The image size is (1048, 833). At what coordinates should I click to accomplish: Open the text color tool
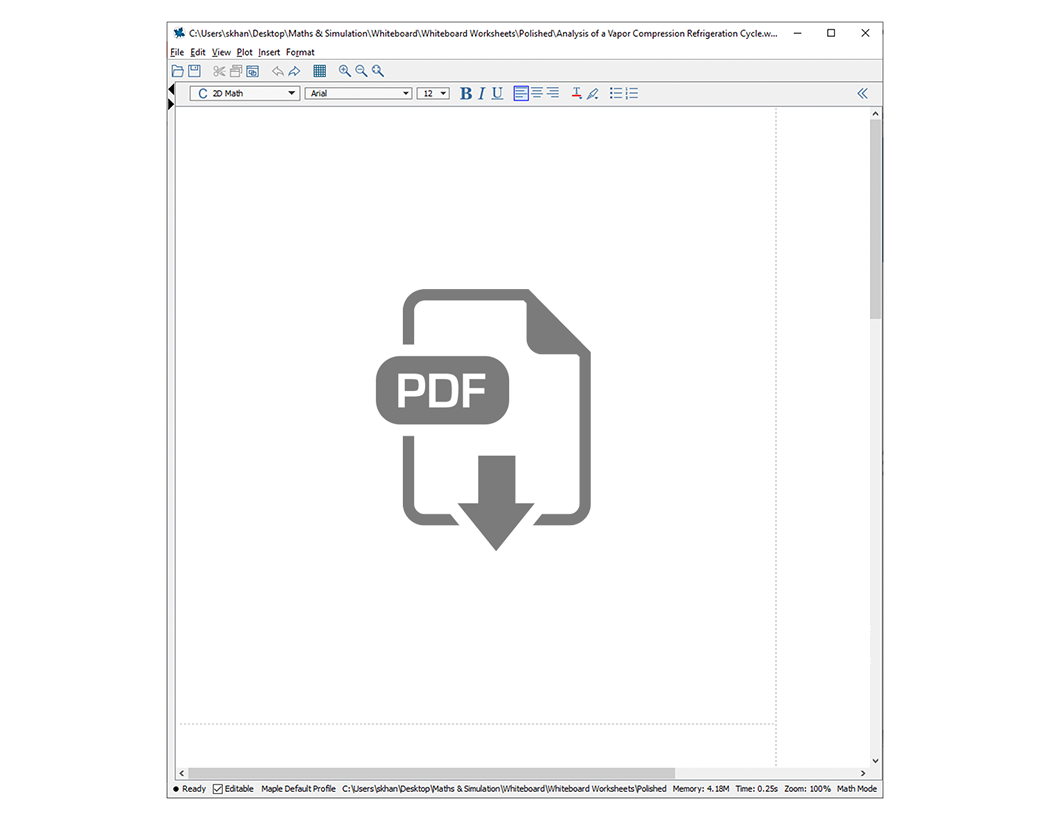click(577, 93)
